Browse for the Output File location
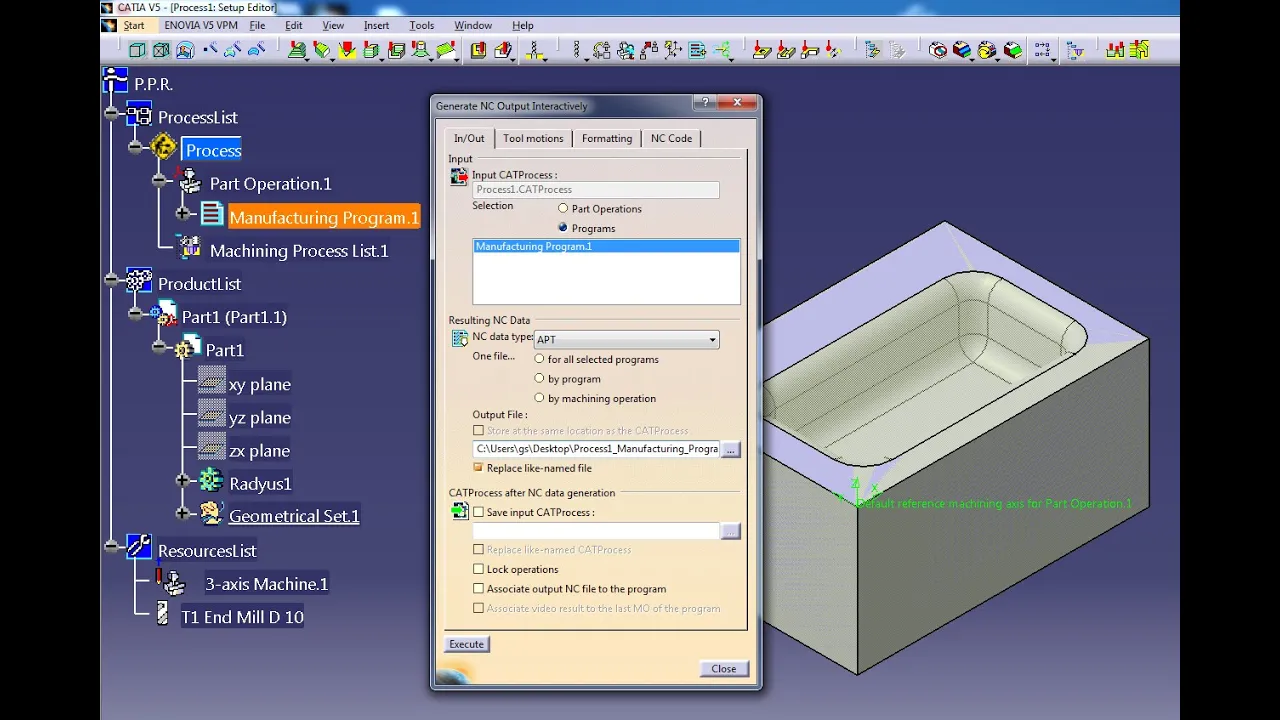The width and height of the screenshot is (1280, 720). (731, 450)
